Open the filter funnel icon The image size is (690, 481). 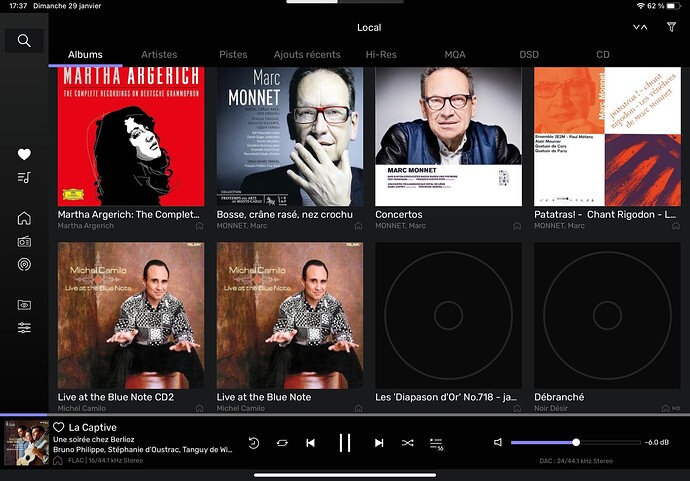tap(671, 27)
